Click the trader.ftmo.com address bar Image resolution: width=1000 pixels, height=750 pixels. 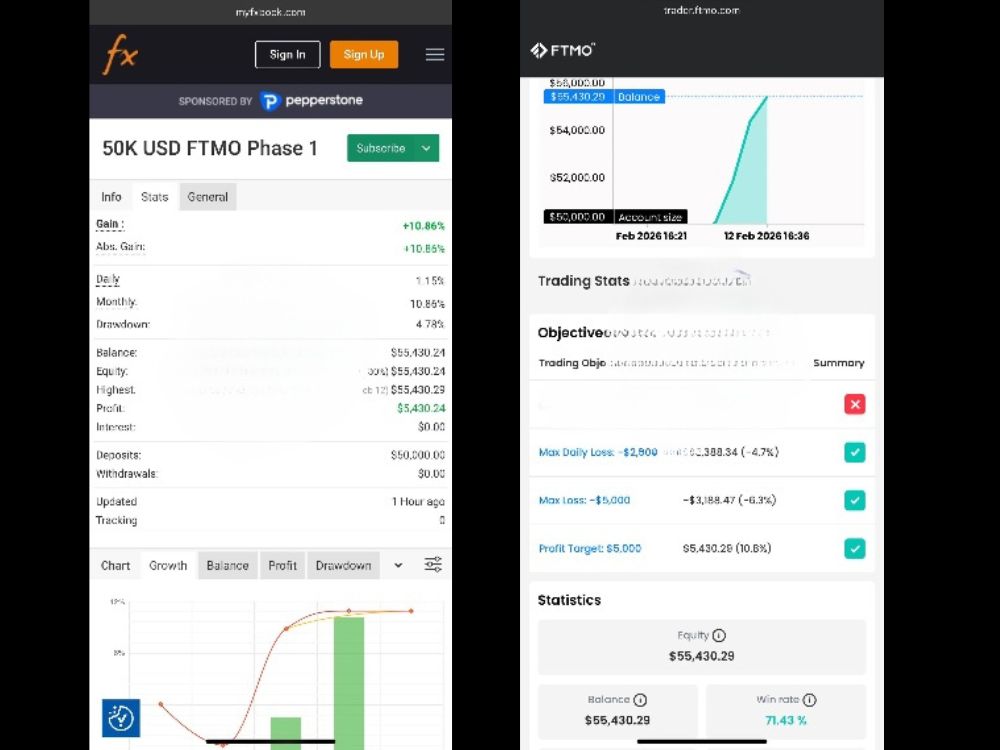click(x=702, y=10)
